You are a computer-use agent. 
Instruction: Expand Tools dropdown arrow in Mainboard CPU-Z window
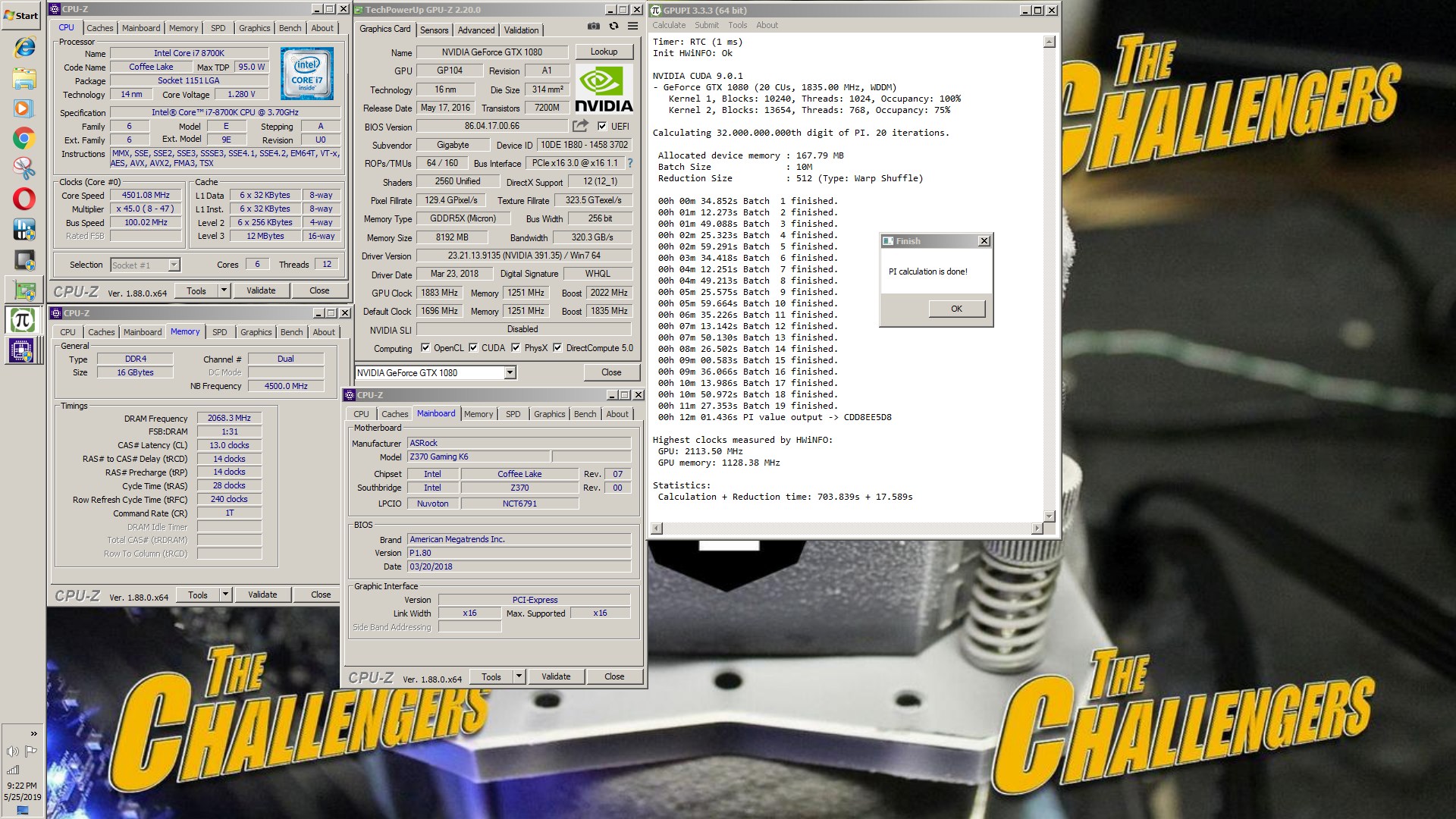coord(519,676)
